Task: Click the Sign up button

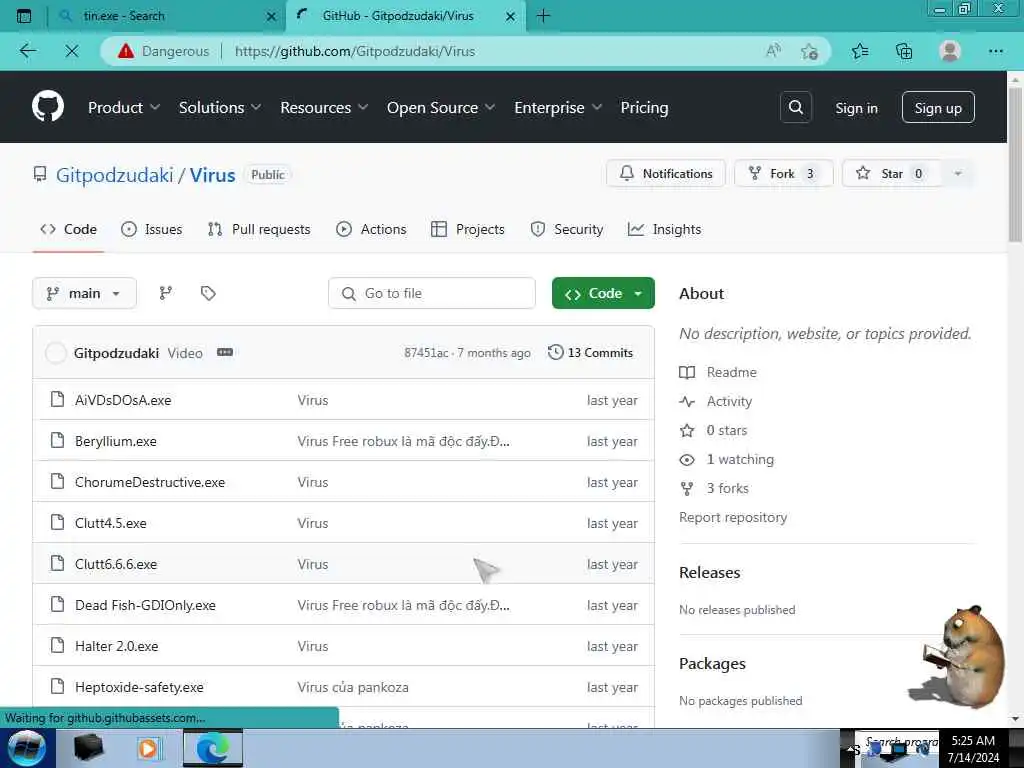Action: click(938, 108)
